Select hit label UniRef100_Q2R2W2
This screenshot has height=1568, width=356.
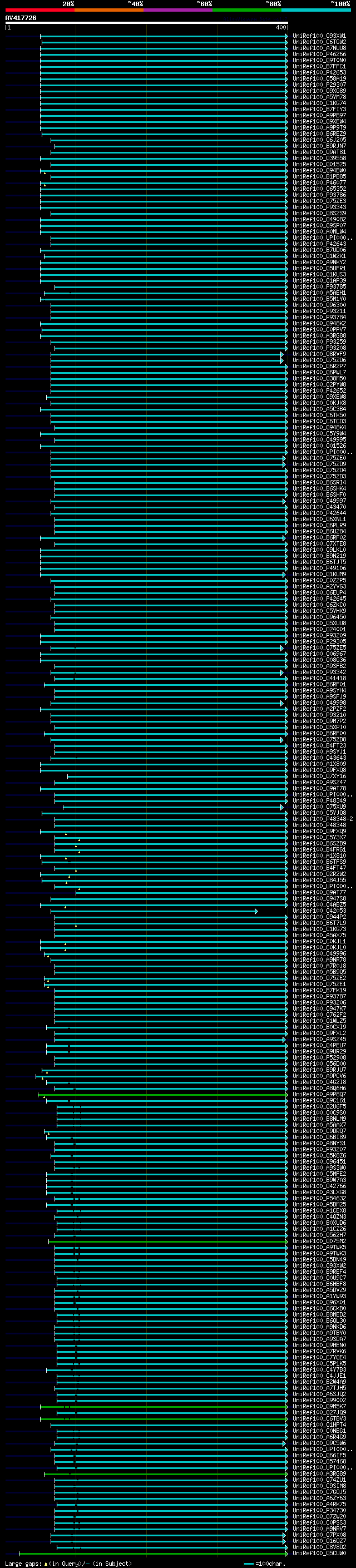[x=319, y=874]
